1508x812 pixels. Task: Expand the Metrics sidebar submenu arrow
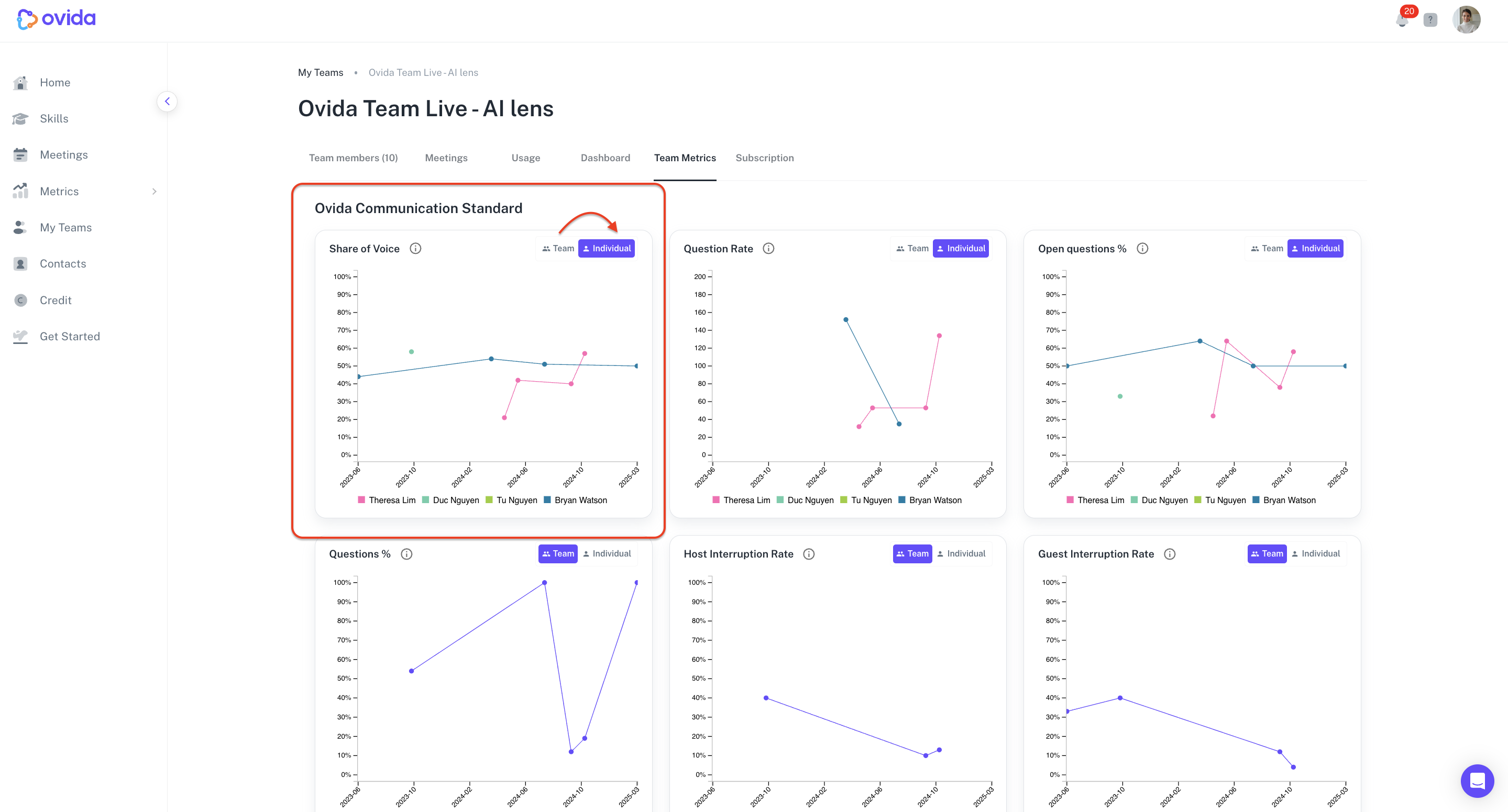[x=154, y=191]
